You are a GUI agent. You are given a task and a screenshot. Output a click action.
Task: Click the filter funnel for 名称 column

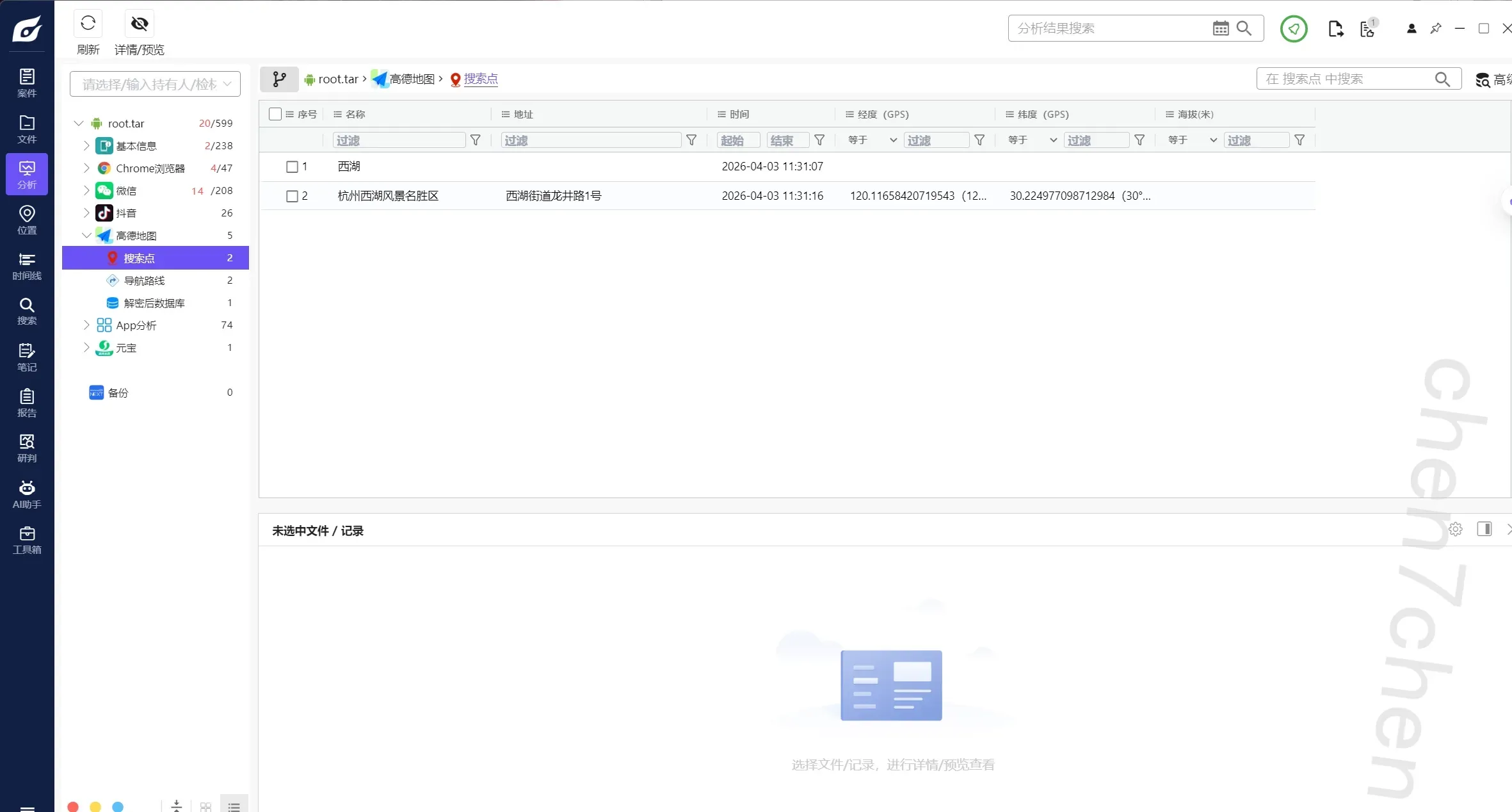476,140
